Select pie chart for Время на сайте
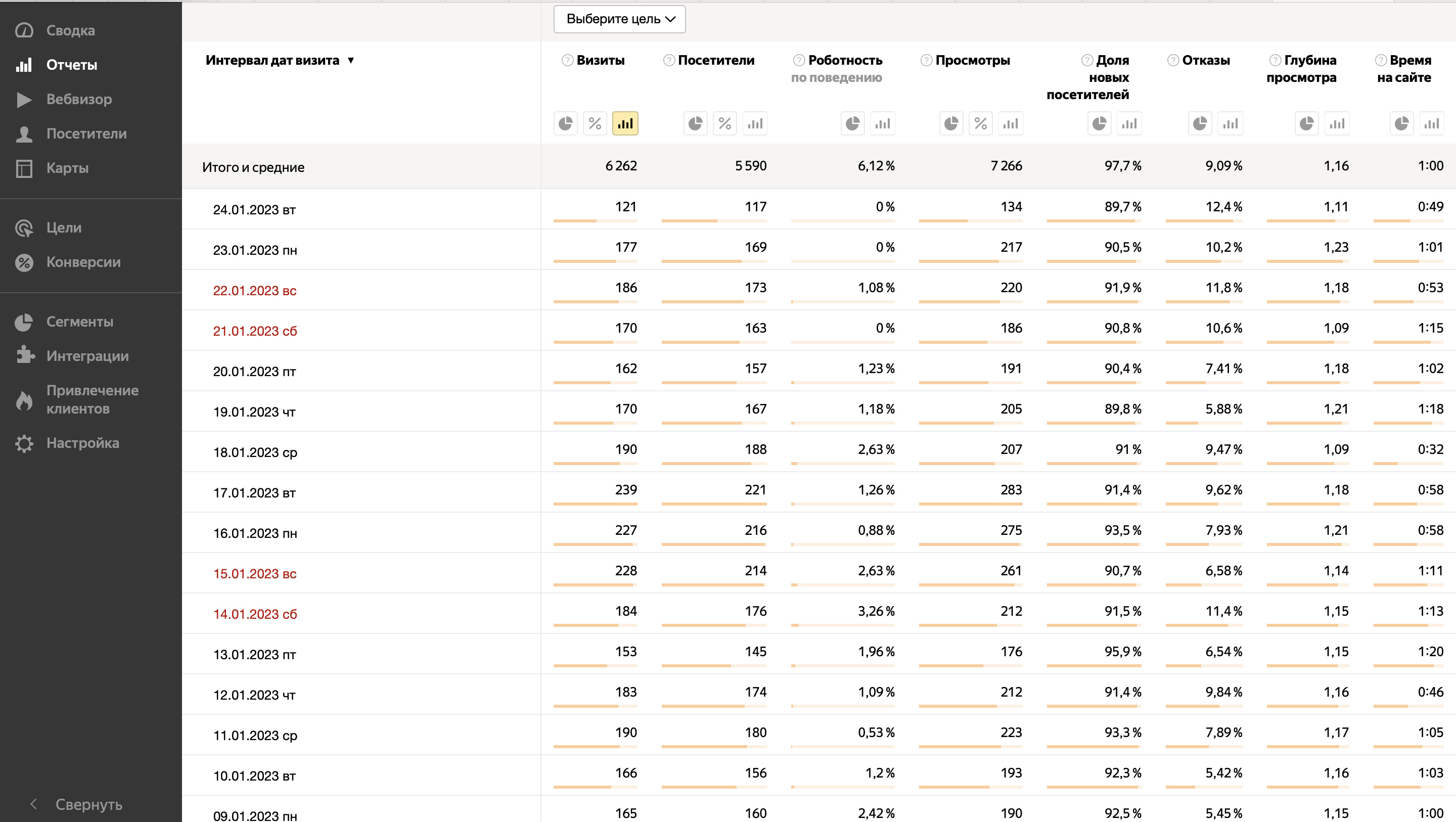 pos(1402,123)
